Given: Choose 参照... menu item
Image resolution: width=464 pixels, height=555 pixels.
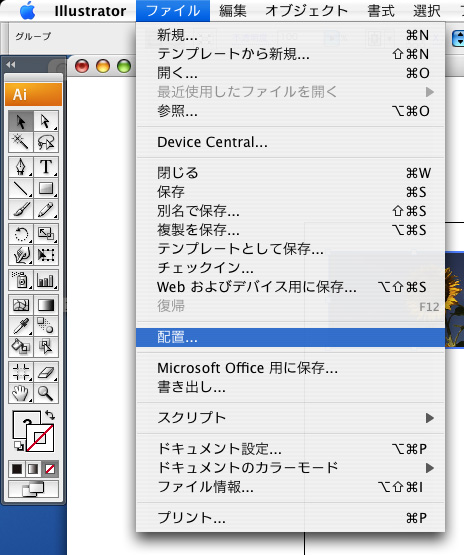Looking at the screenshot, I should [291, 111].
